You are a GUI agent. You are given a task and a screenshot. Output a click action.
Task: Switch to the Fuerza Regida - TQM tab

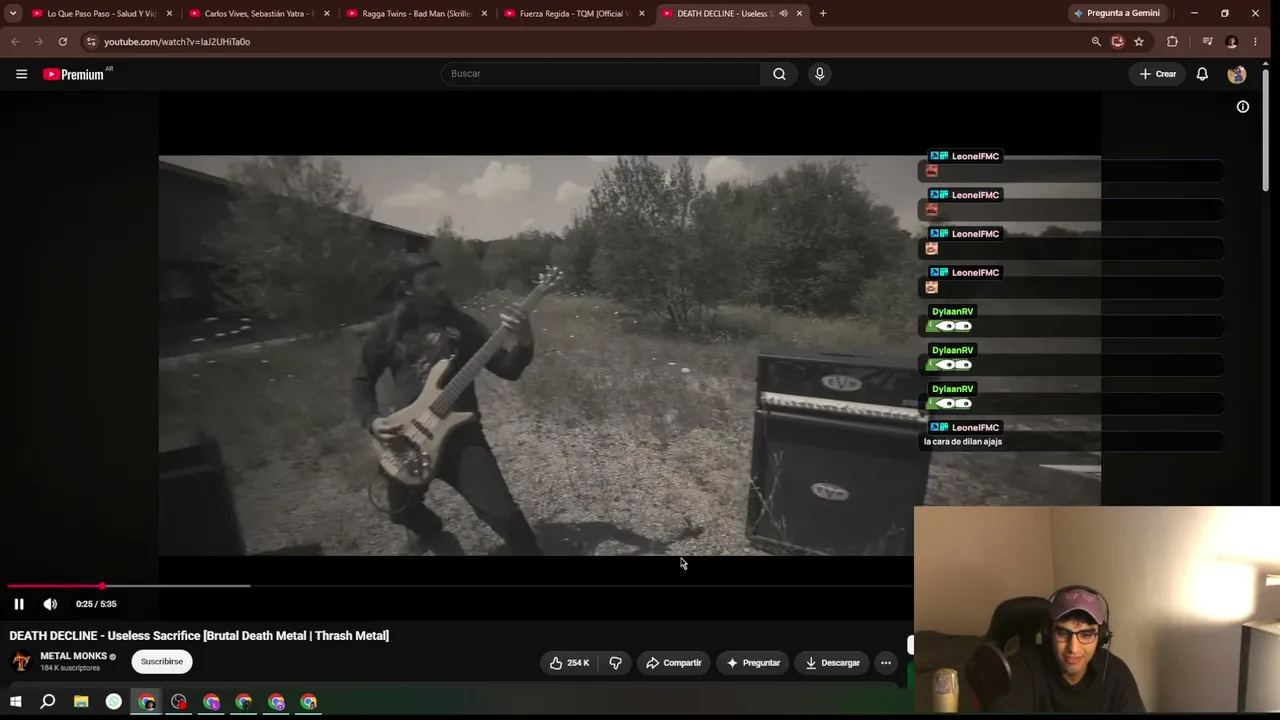pos(573,14)
